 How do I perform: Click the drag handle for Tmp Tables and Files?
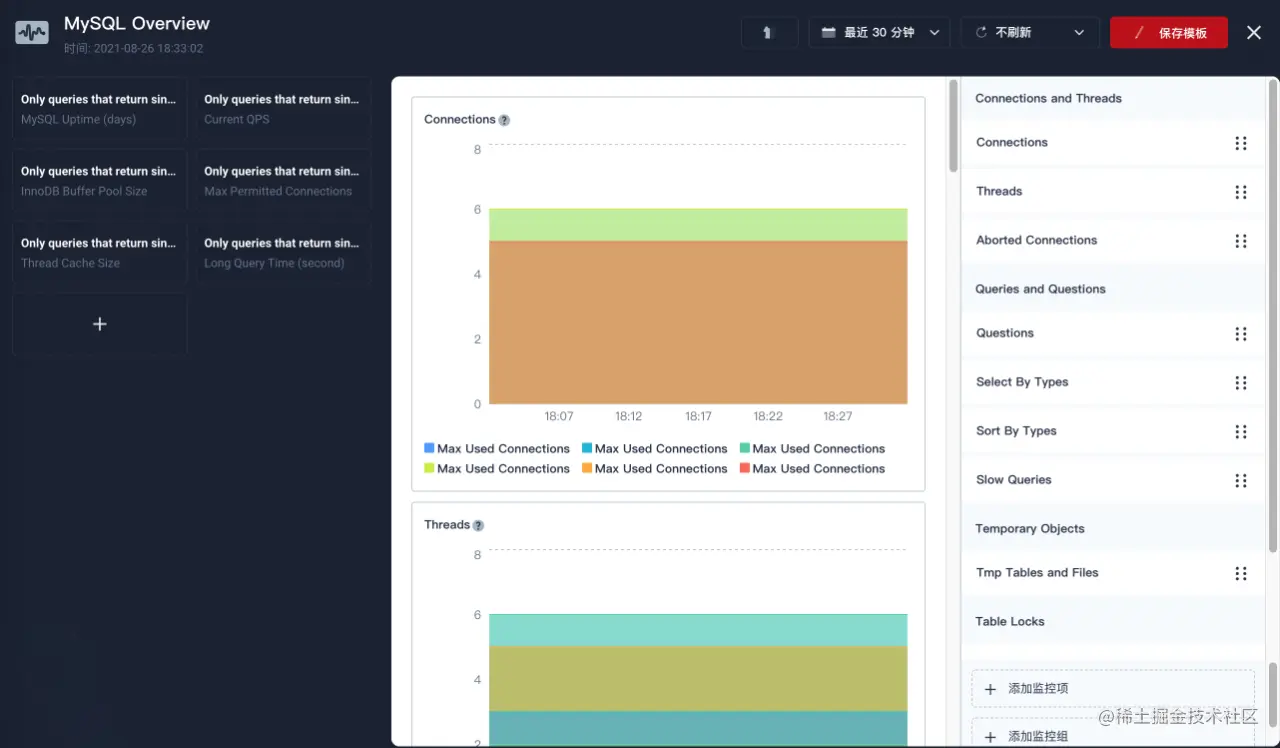pos(1241,574)
